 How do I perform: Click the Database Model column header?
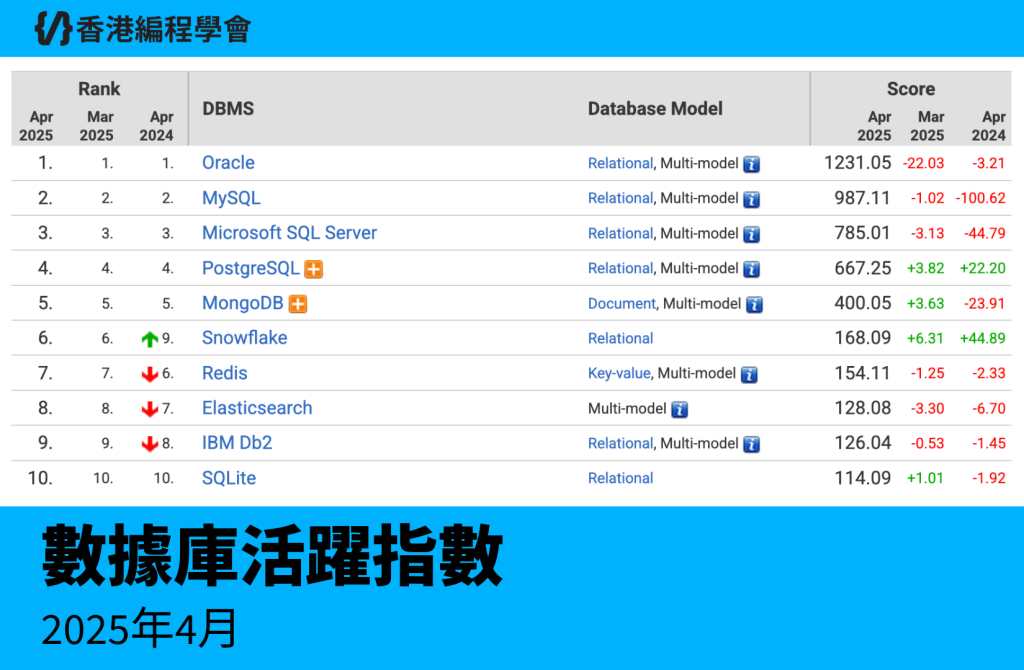pyautogui.click(x=655, y=108)
